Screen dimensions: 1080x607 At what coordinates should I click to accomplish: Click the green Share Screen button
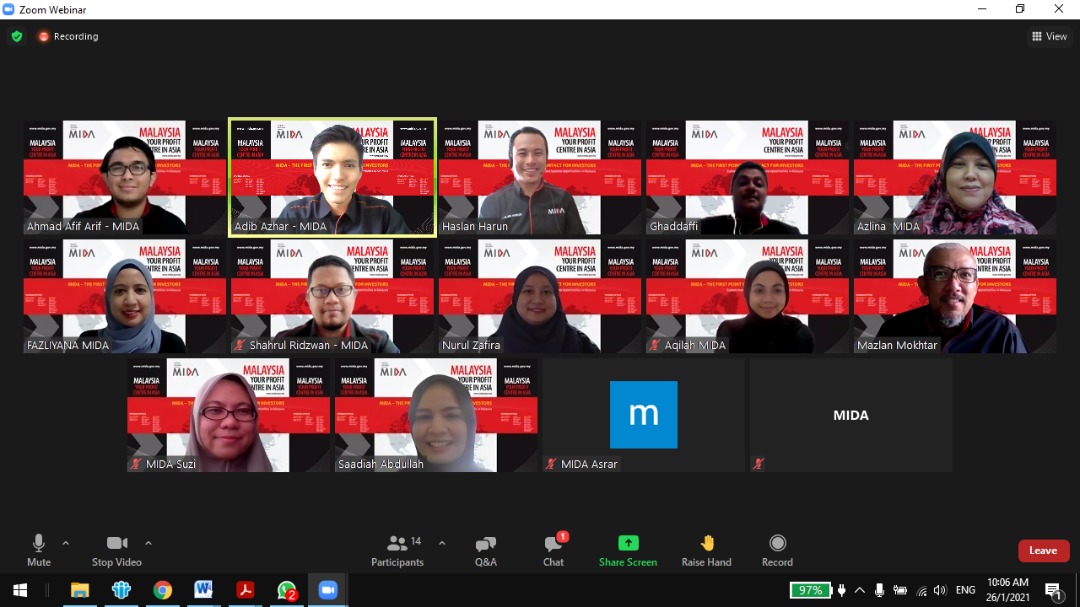627,551
